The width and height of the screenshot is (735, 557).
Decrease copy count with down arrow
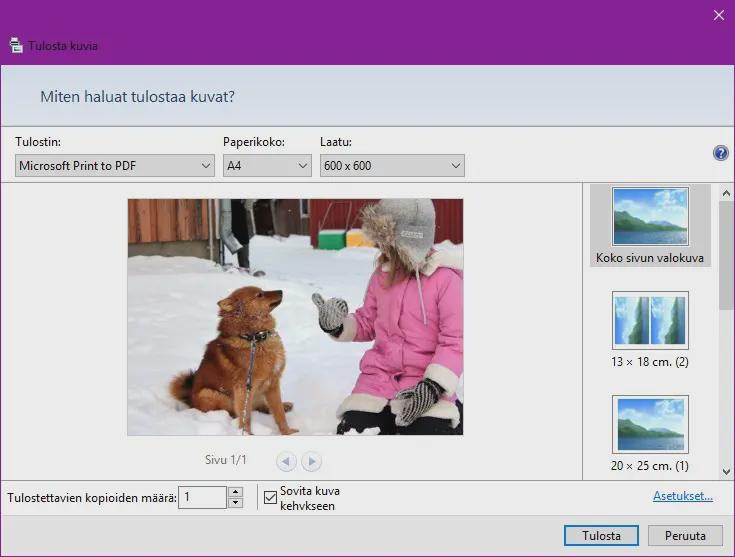coord(236,503)
